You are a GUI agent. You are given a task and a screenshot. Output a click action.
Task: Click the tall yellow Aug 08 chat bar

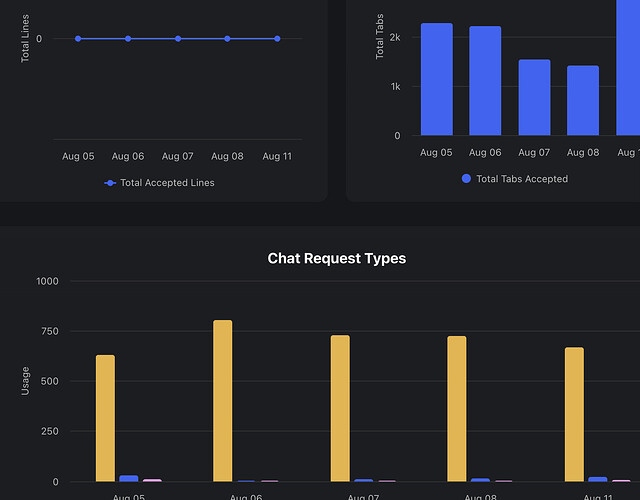coord(457,409)
